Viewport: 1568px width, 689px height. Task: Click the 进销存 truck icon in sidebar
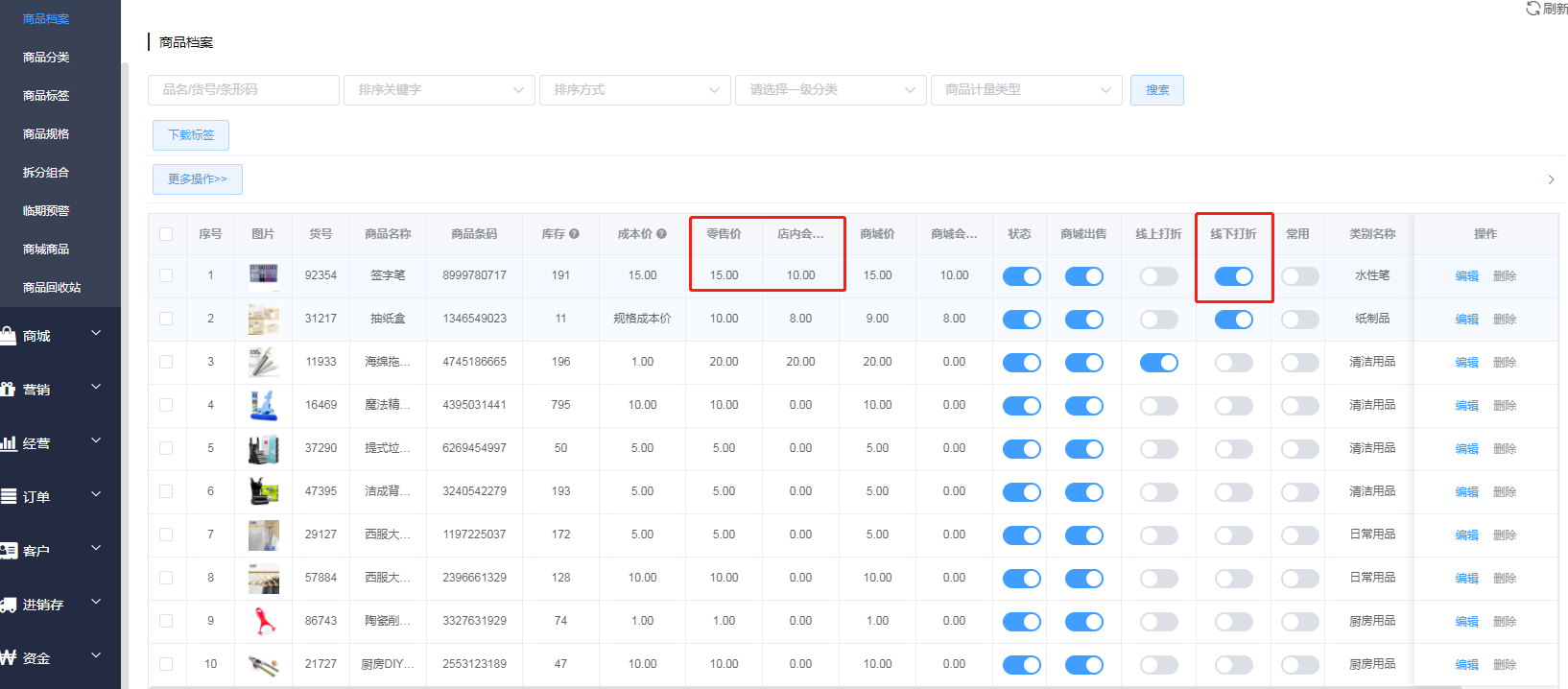pos(9,605)
